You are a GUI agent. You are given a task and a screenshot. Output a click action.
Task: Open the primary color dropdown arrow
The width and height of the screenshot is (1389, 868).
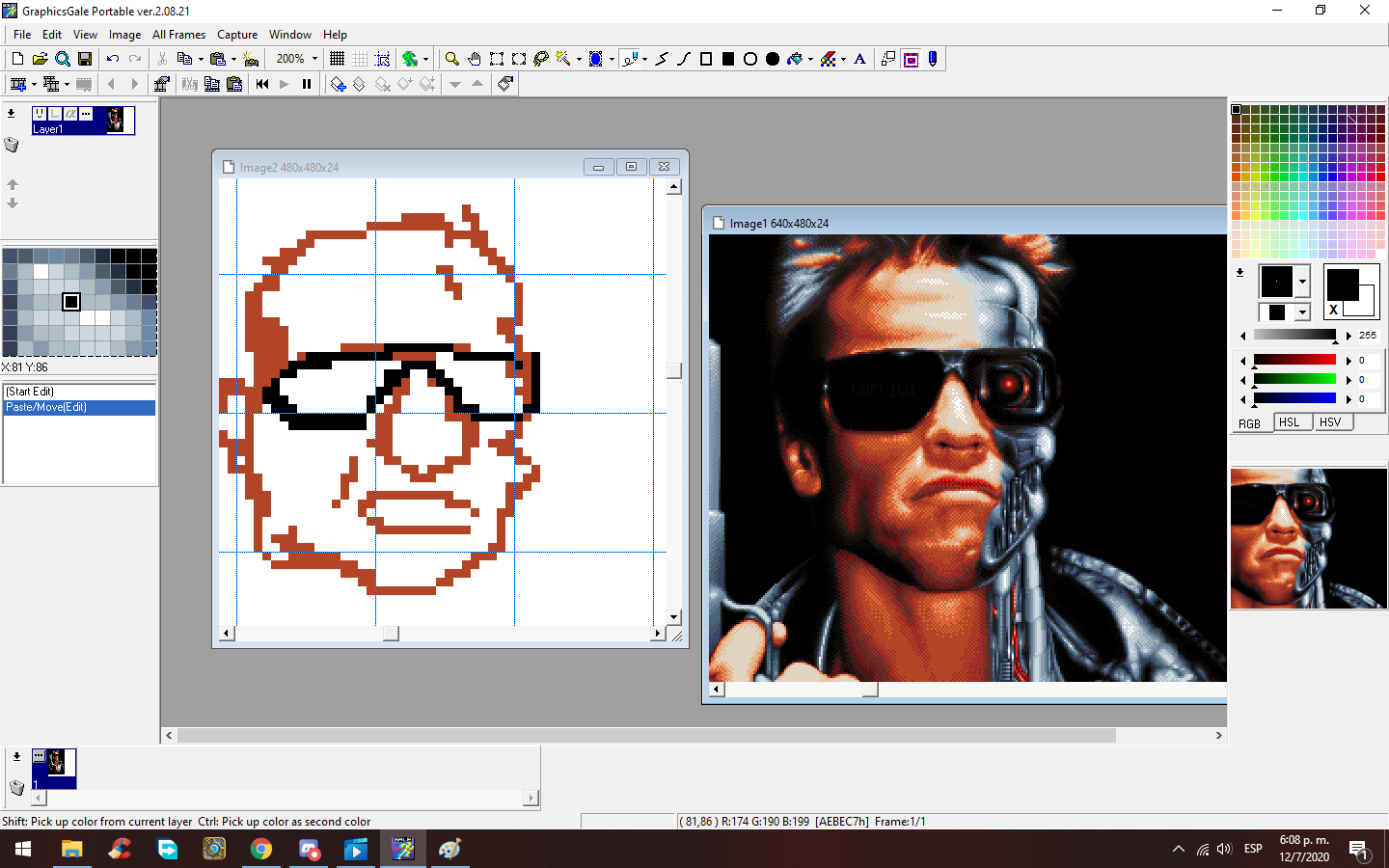pyautogui.click(x=1302, y=282)
